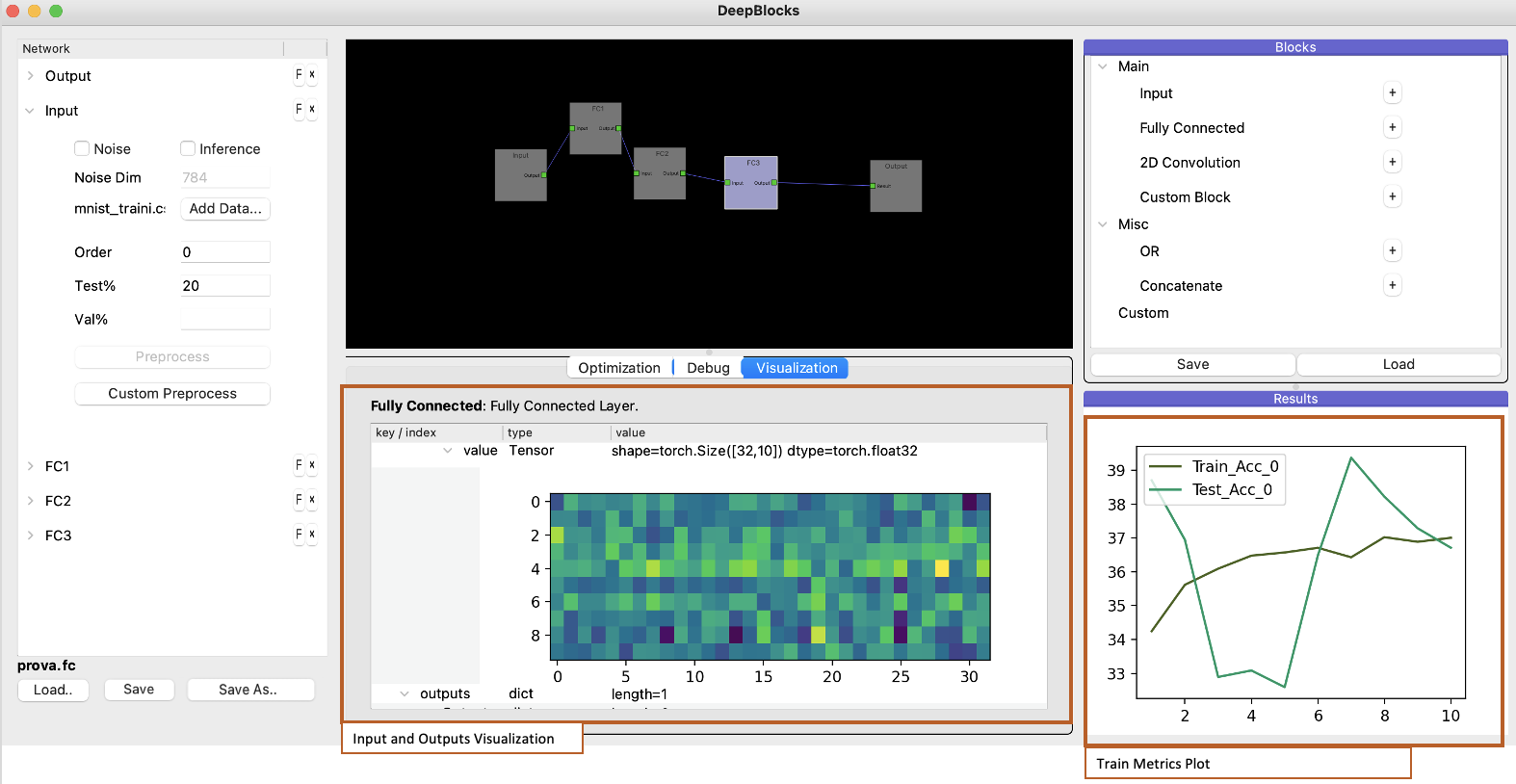Select the FC1 node on the canvas

click(595, 128)
